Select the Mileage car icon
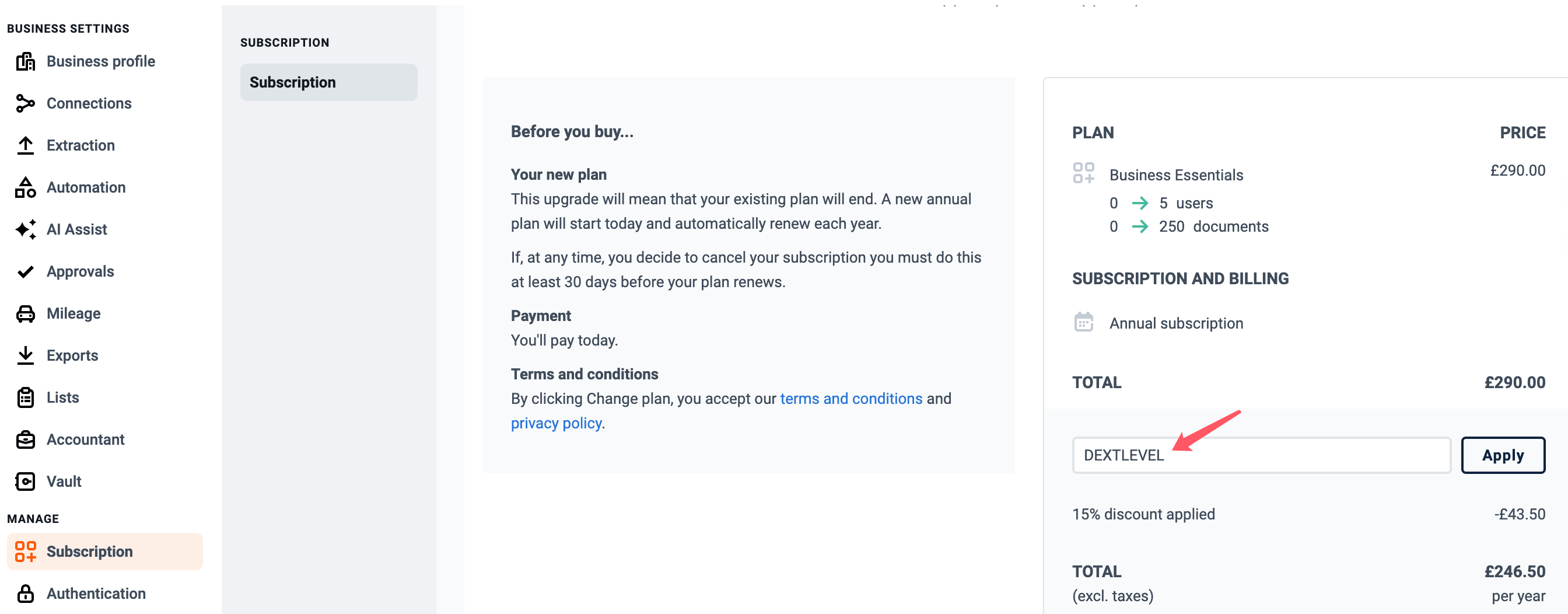 click(25, 313)
